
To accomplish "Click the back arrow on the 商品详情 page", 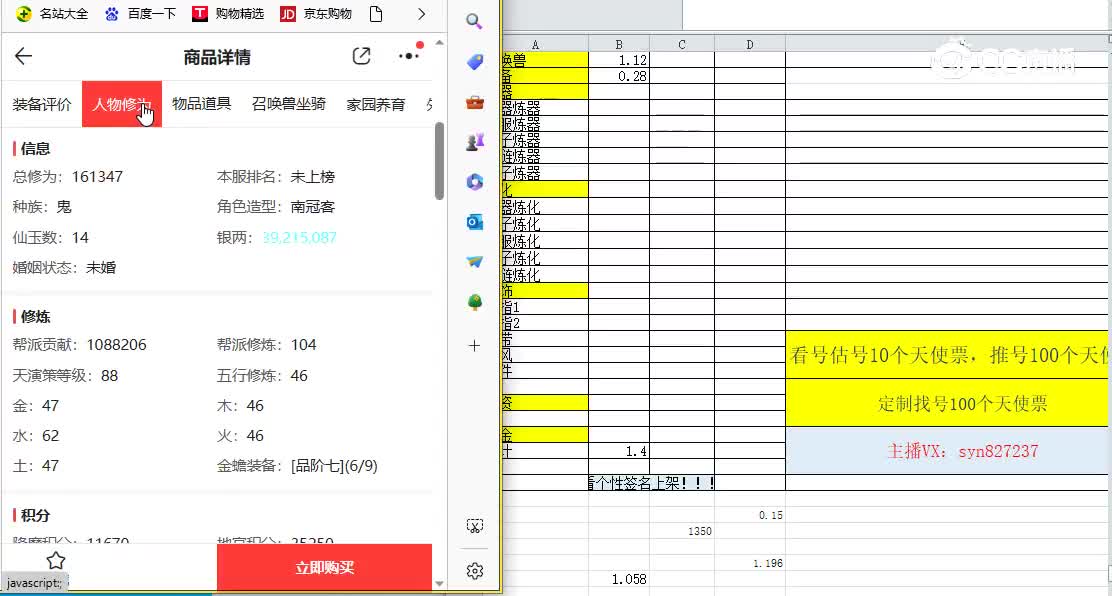I will pyautogui.click(x=22, y=57).
